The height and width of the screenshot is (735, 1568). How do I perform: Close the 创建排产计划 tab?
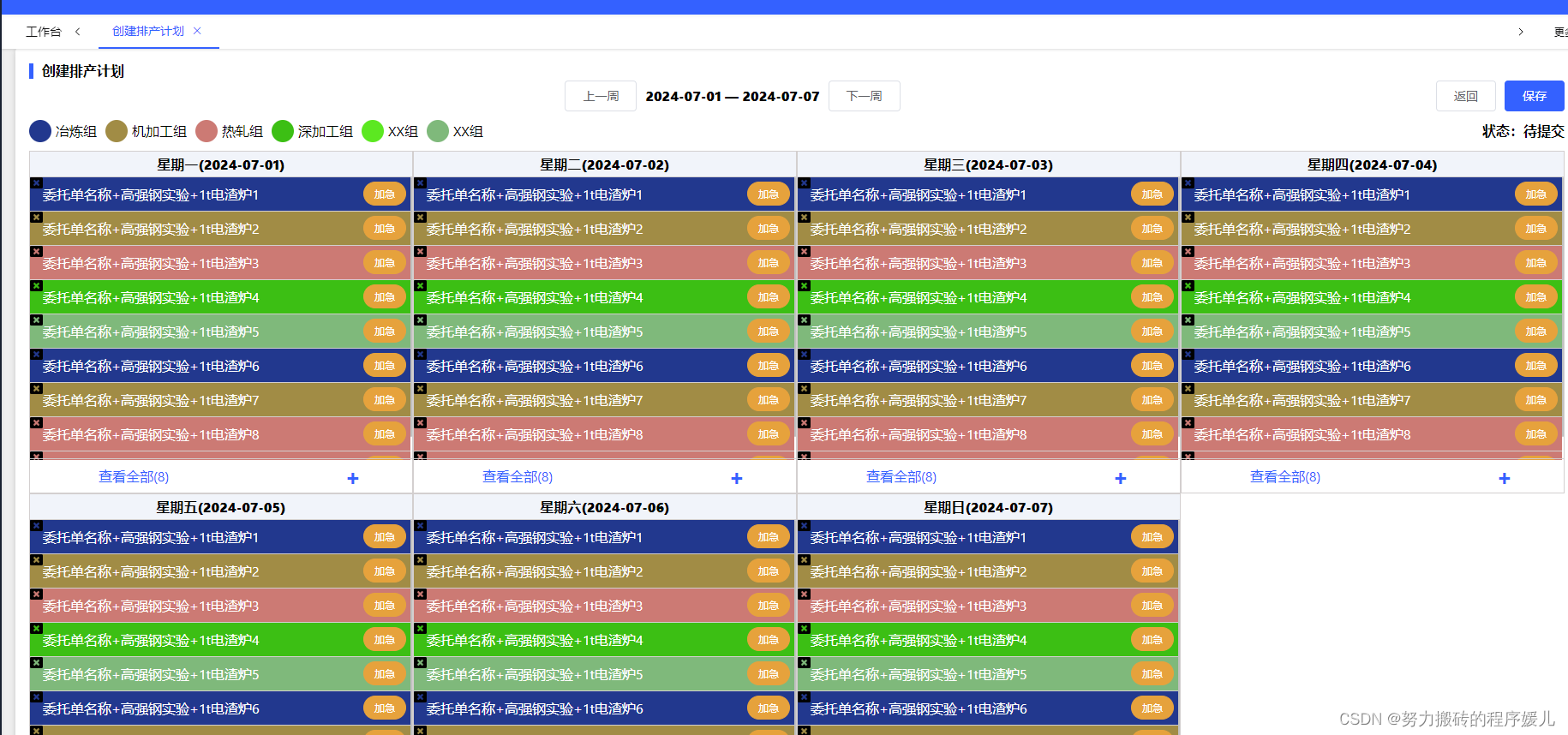[197, 31]
